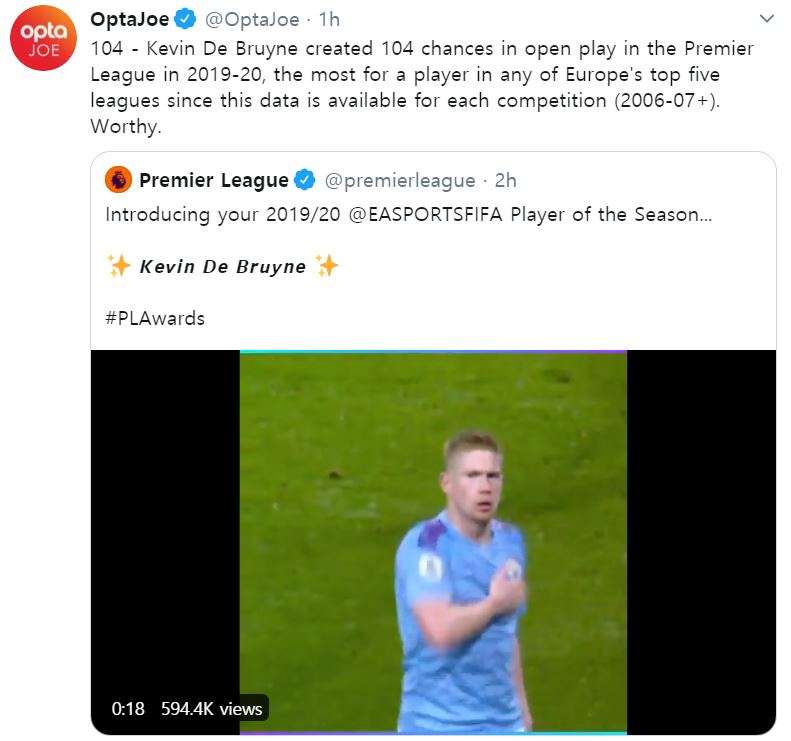Image resolution: width=791 pixels, height=741 pixels.
Task: Click the sparkles emoji after Kevin De Bruyne
Action: coord(326,266)
